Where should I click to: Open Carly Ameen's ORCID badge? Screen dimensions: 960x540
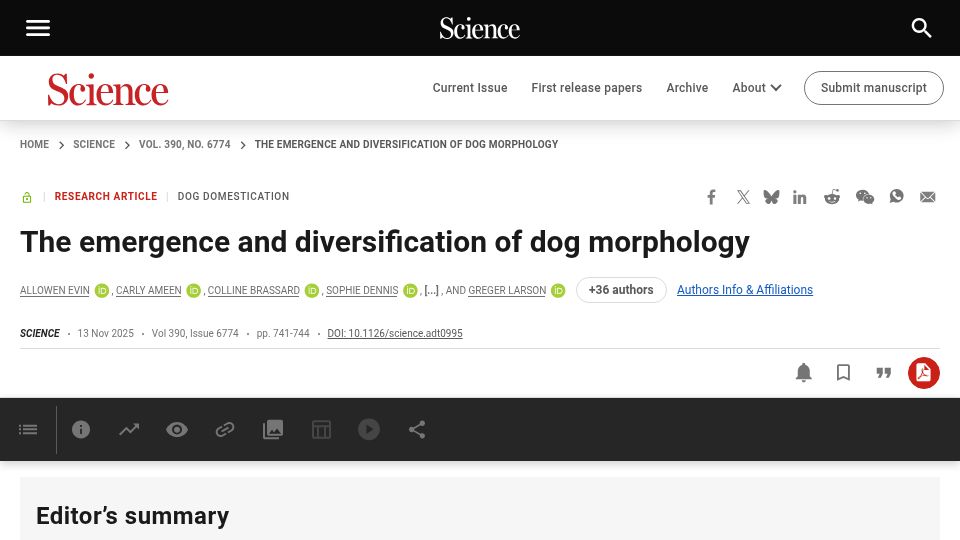[x=193, y=290]
